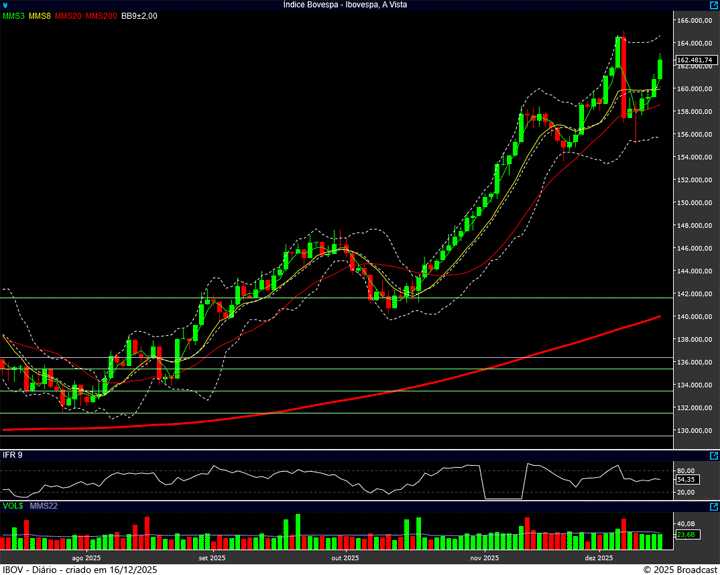The width and height of the screenshot is (720, 575).
Task: Click the MMS200 indicator label
Action: point(101,16)
